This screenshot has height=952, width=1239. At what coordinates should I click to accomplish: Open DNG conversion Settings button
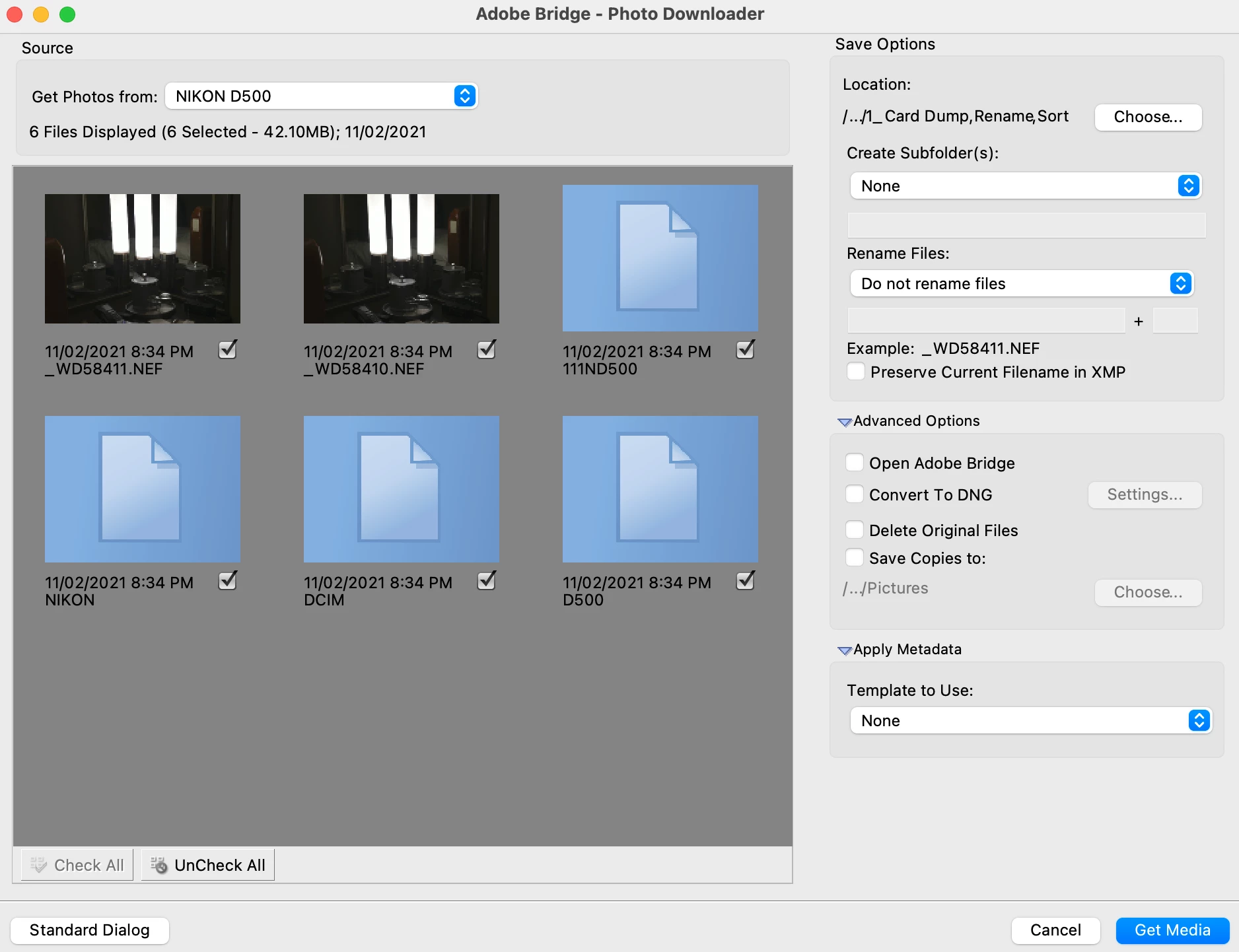point(1145,494)
